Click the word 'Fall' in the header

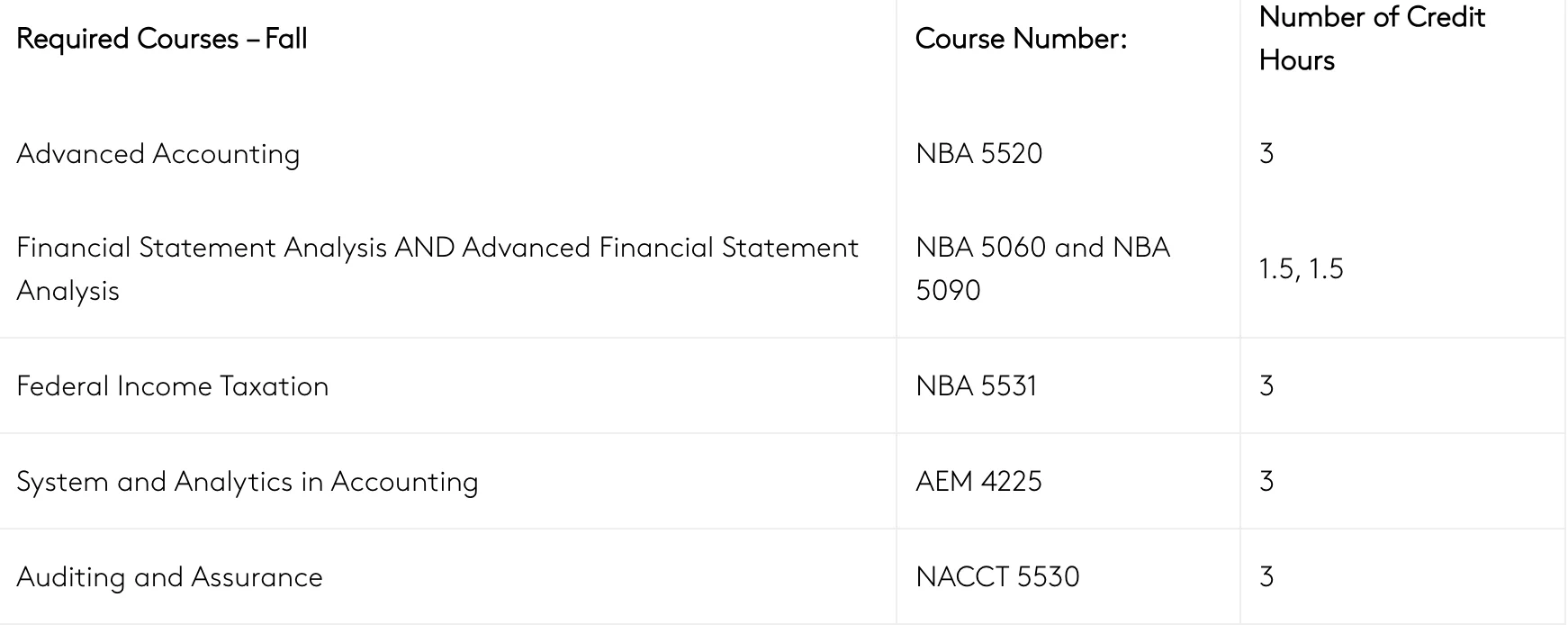(286, 39)
